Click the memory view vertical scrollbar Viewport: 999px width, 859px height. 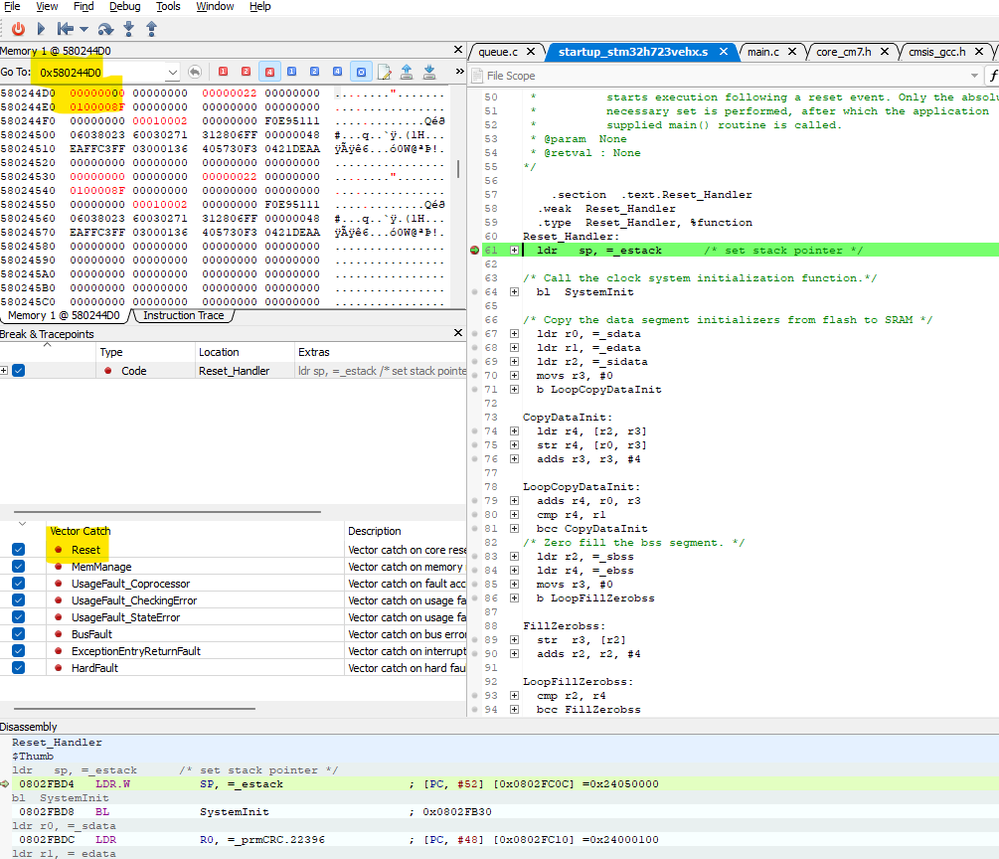(x=457, y=169)
